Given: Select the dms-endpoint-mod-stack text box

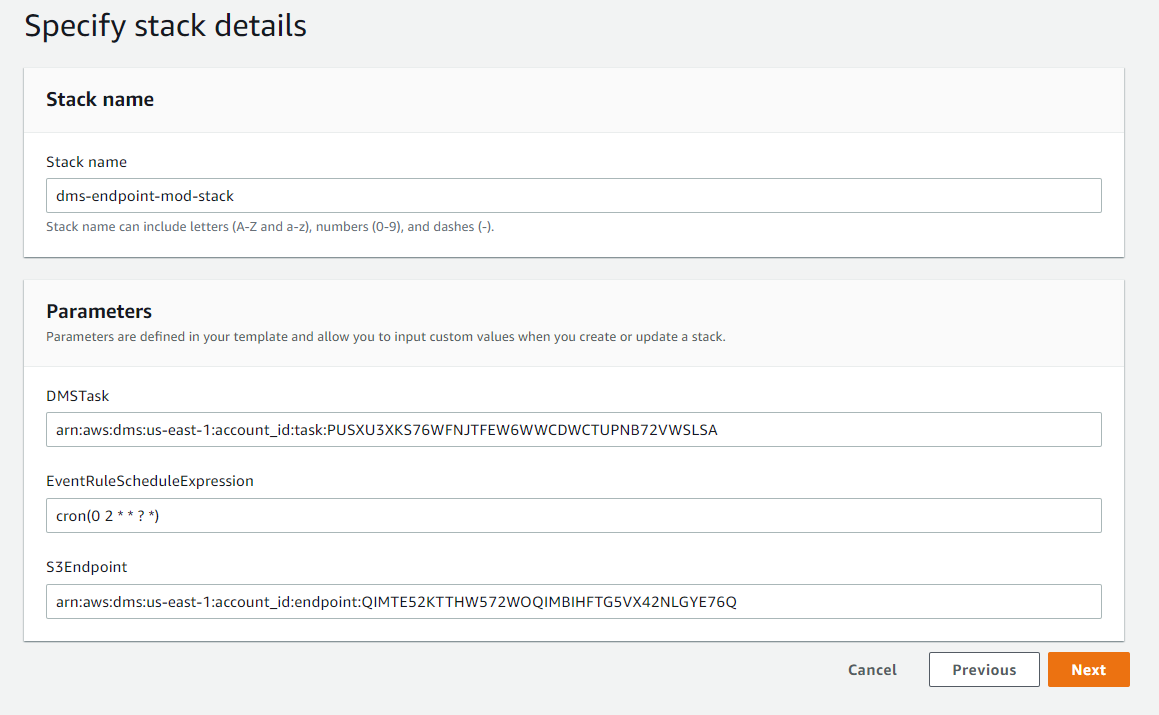Looking at the screenshot, I should pyautogui.click(x=573, y=195).
